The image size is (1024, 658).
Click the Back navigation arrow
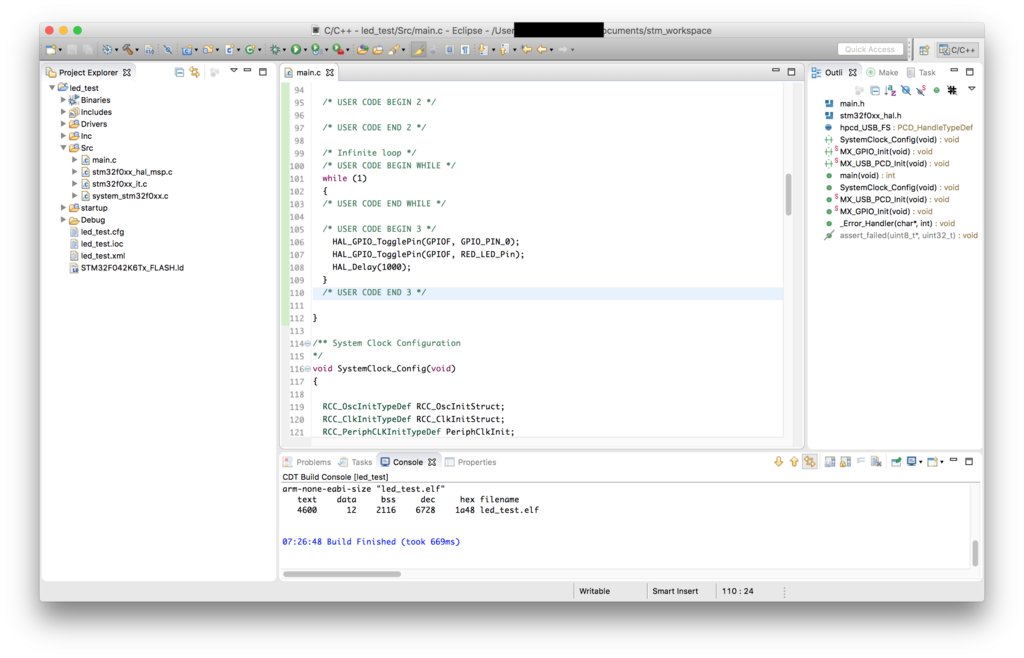(542, 50)
